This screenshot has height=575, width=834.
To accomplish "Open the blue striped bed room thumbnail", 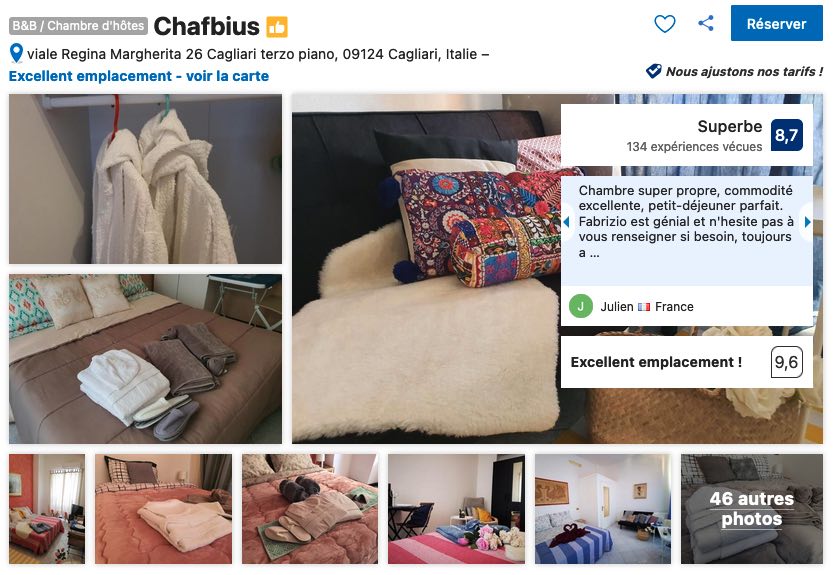I will [603, 509].
